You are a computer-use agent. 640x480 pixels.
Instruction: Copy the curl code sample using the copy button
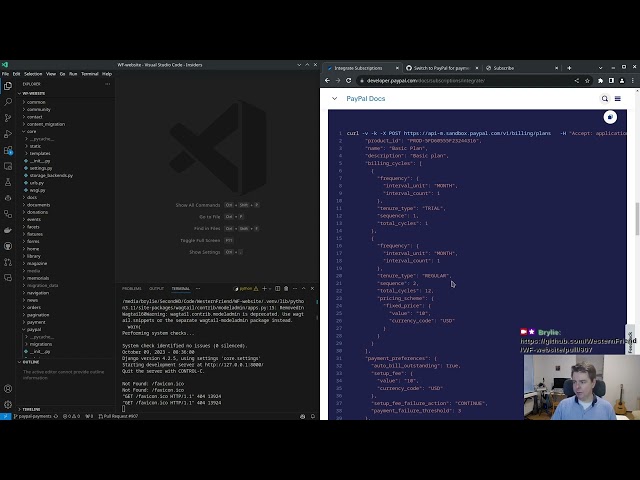pos(610,117)
